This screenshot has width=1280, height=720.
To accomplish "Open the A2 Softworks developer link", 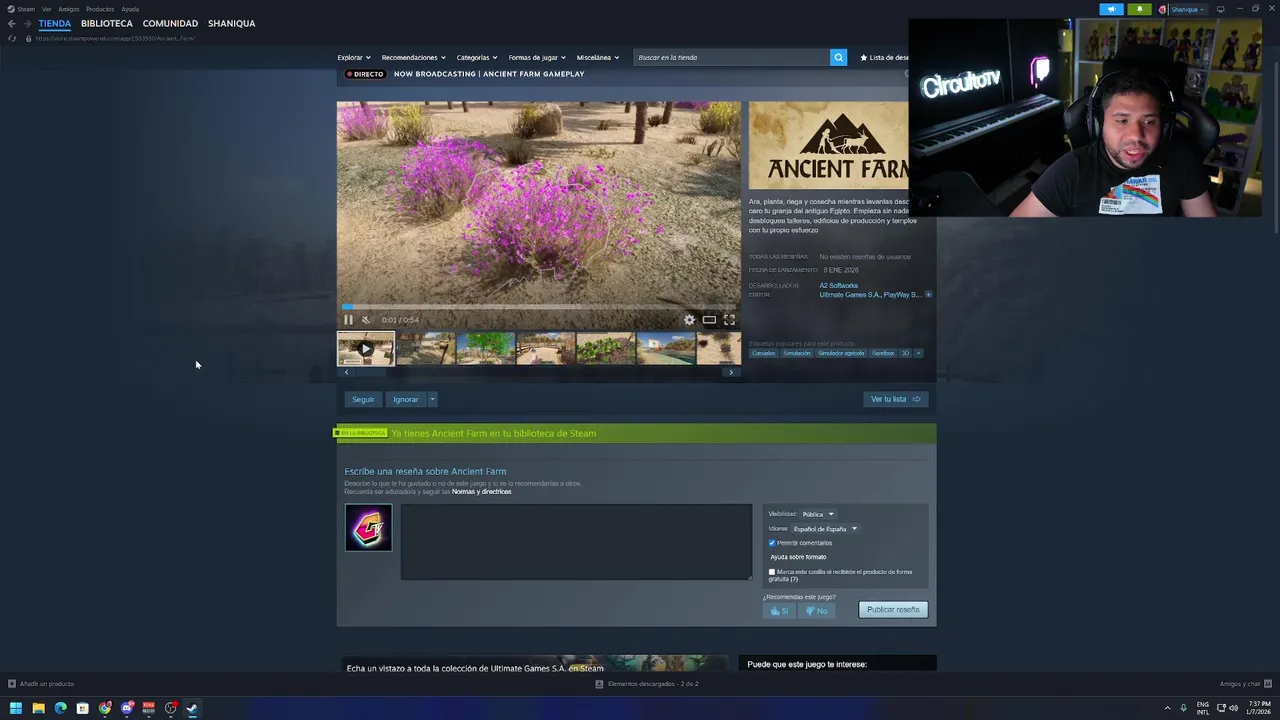I will click(839, 286).
